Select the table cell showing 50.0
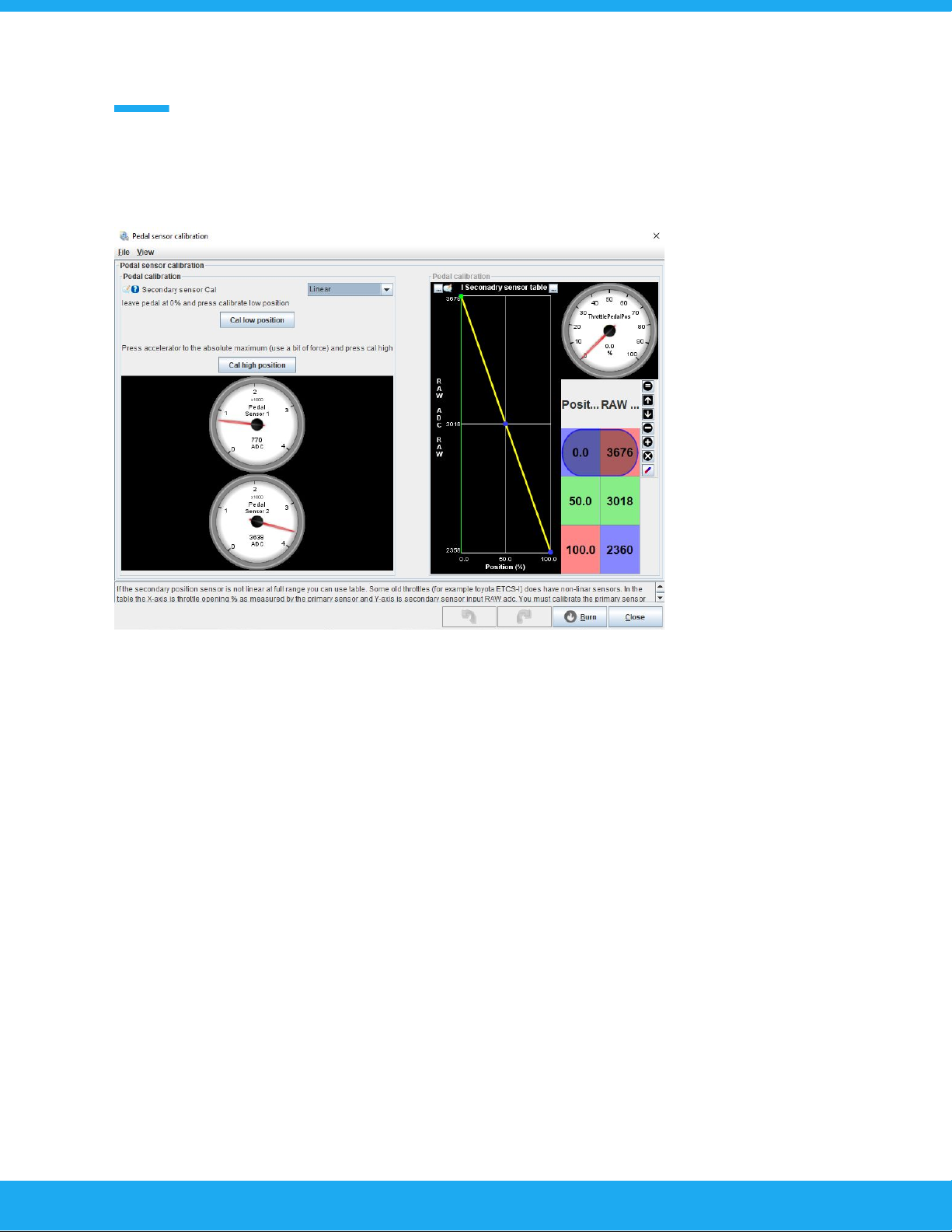 [581, 501]
